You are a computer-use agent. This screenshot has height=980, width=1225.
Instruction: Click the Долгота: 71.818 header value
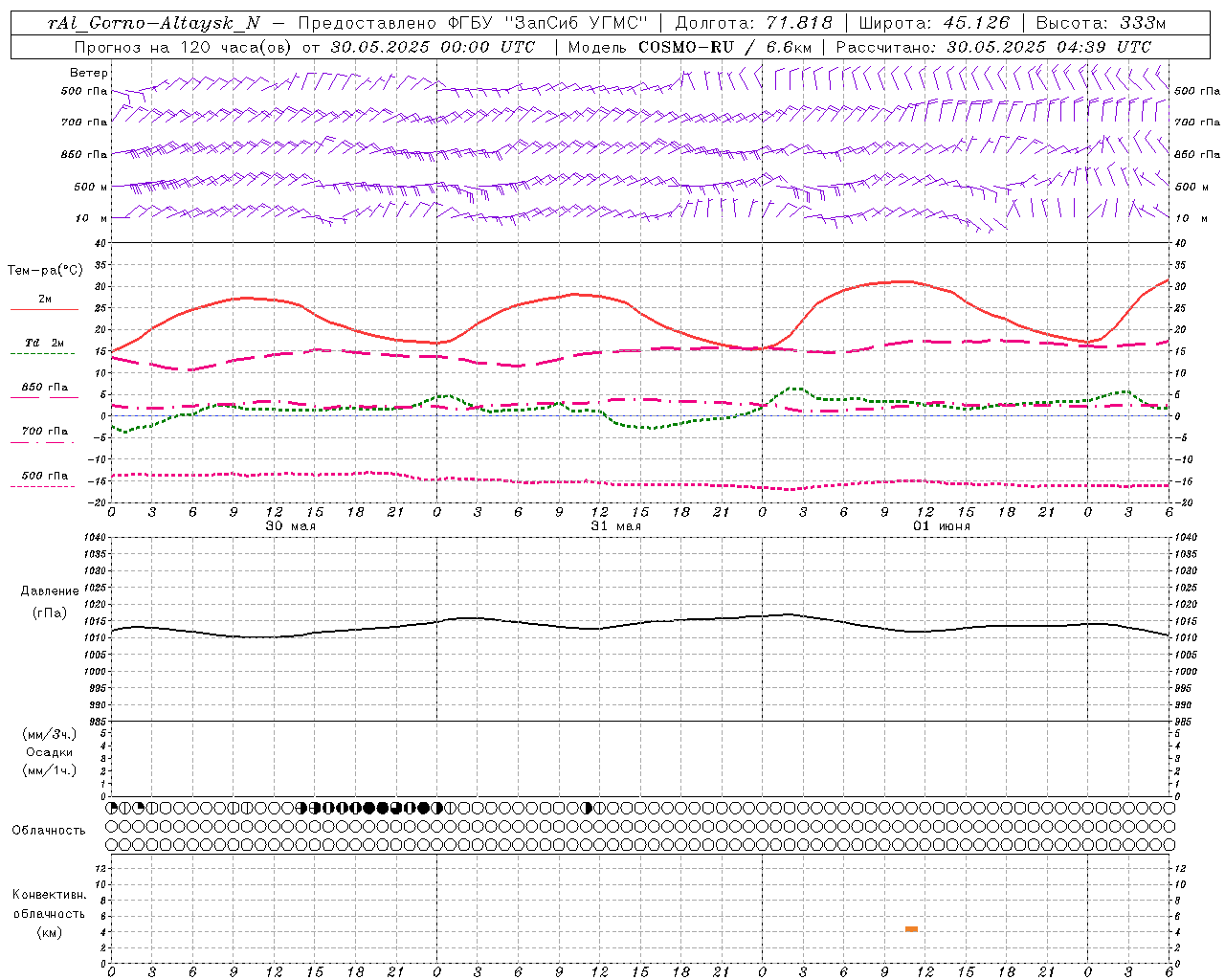(x=754, y=23)
